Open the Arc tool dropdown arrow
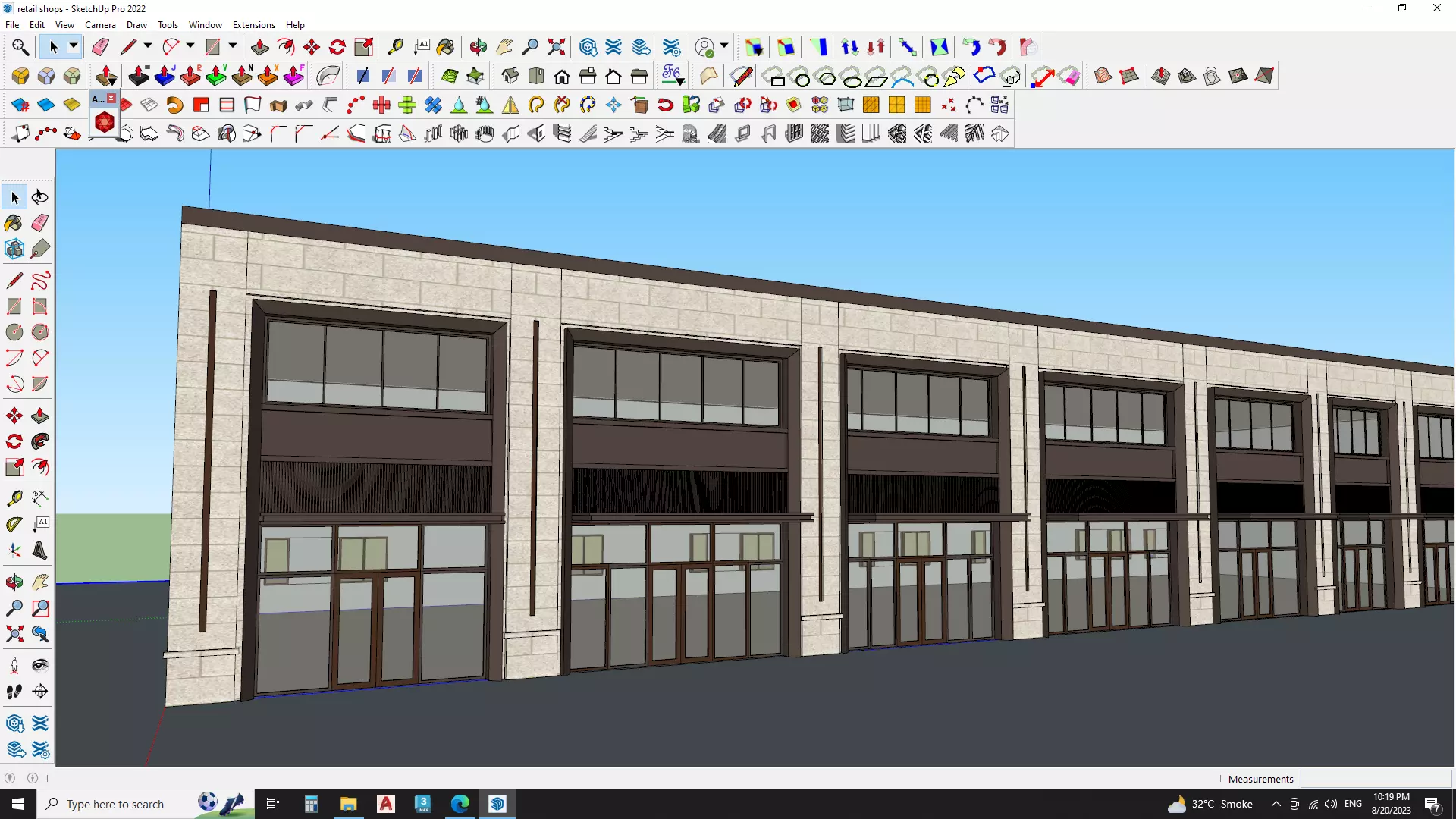 190,47
